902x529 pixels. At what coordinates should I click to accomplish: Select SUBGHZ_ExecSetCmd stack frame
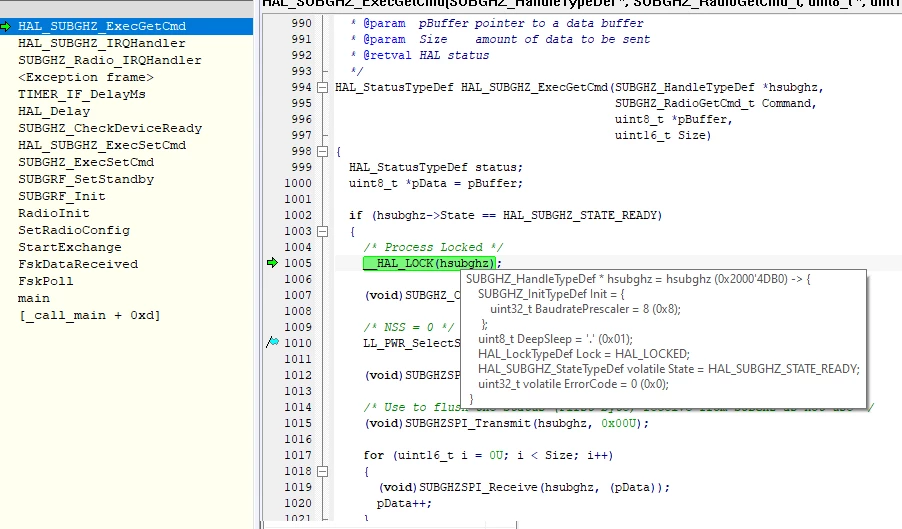[x=86, y=162]
